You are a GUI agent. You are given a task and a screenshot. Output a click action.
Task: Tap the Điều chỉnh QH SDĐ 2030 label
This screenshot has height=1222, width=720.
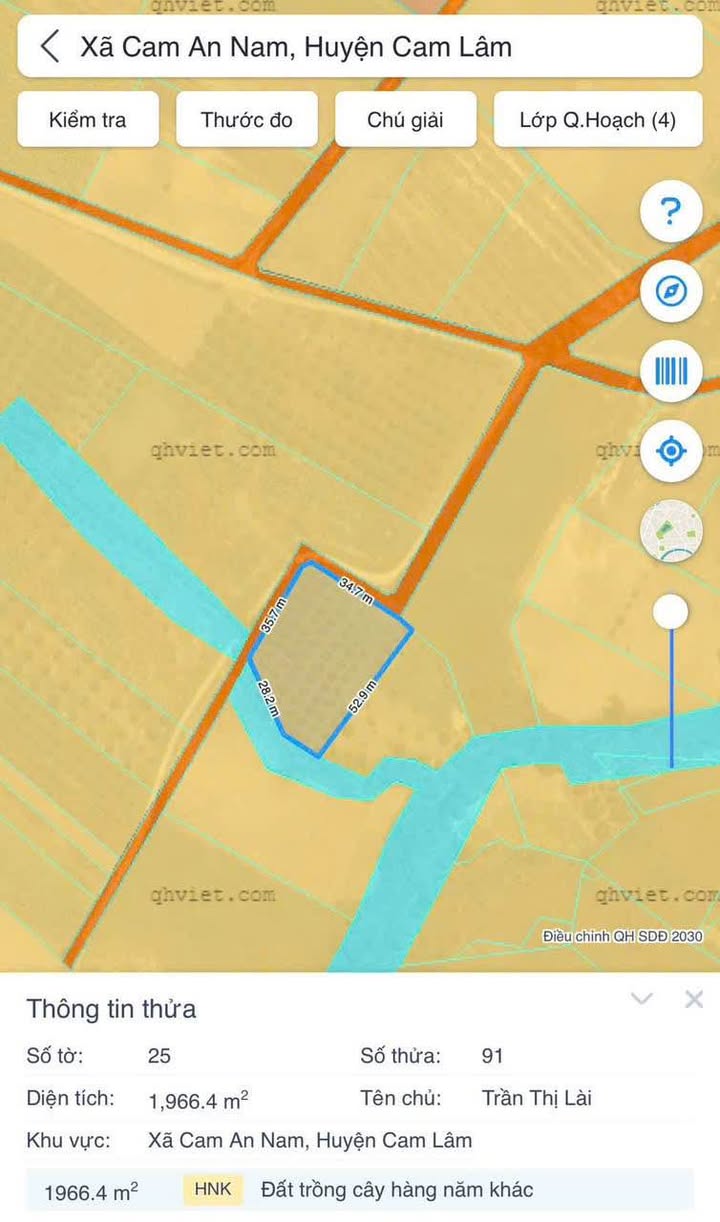pos(623,936)
